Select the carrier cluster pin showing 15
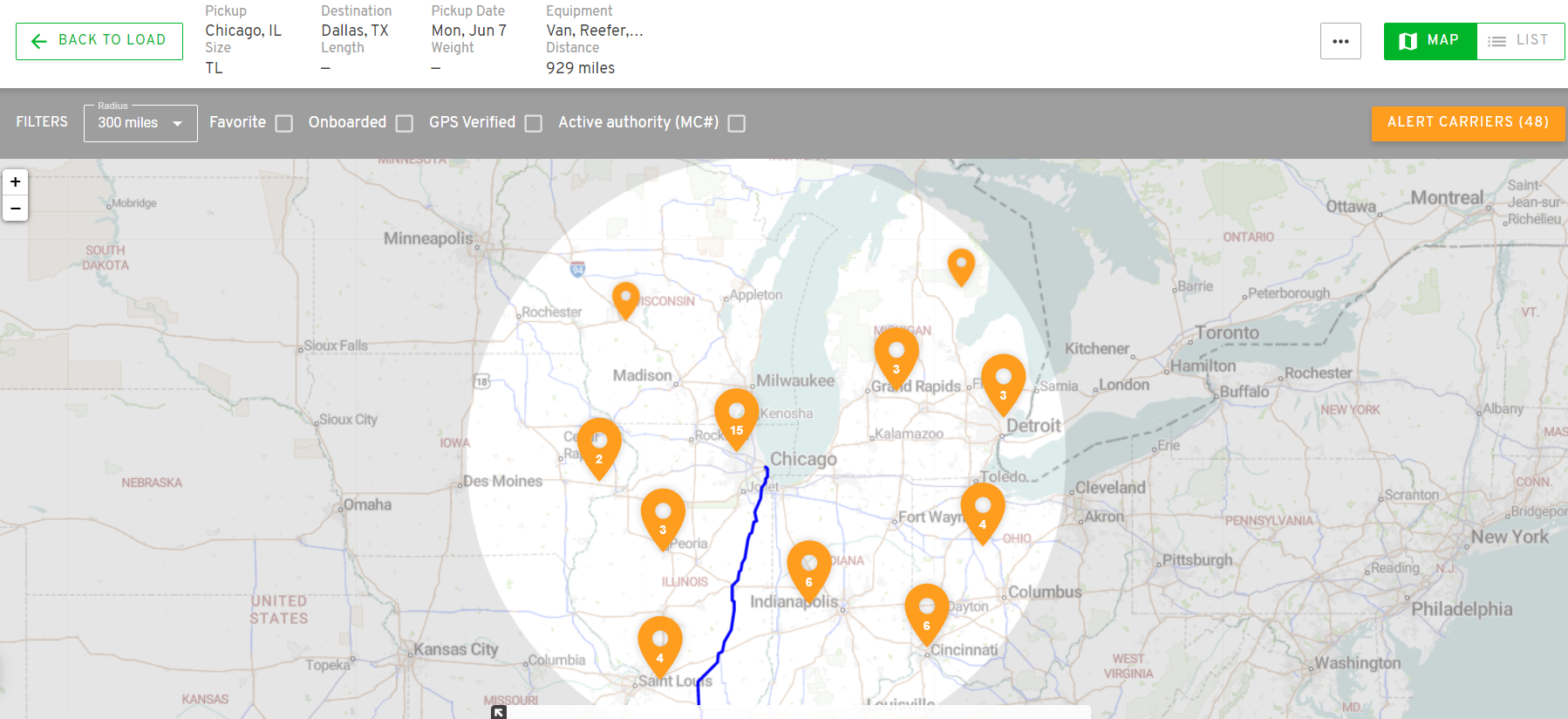Viewport: 1568px width, 719px height. click(737, 419)
